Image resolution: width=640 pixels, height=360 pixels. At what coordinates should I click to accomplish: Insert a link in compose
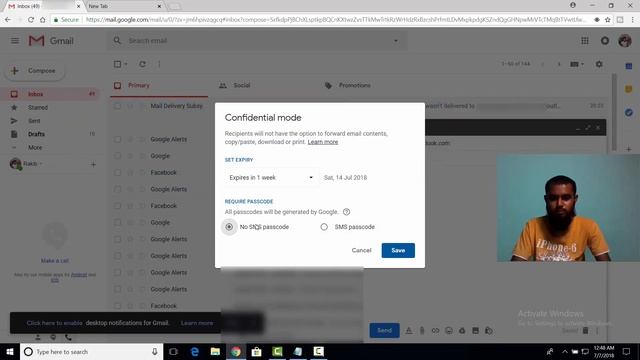(436, 331)
